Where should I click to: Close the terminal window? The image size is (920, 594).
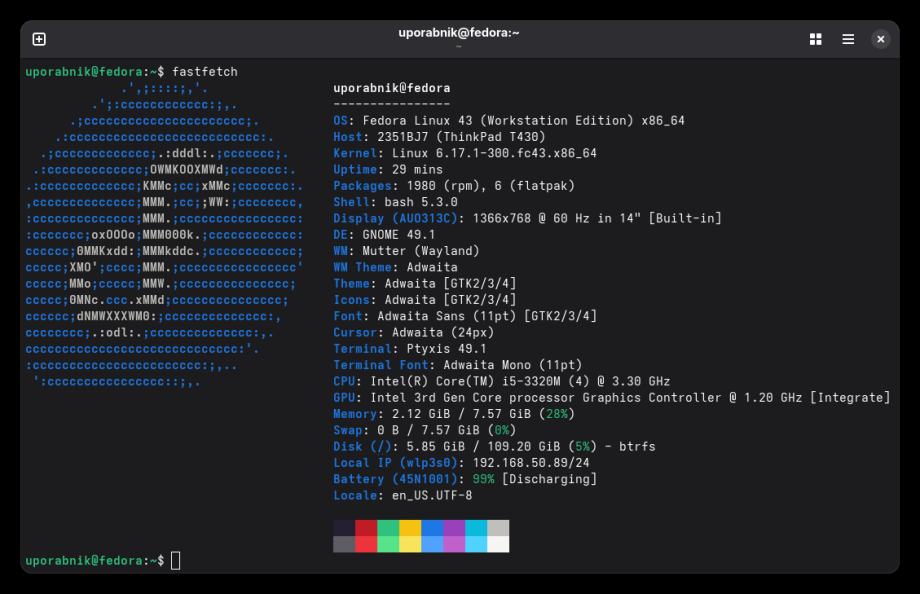[881, 39]
